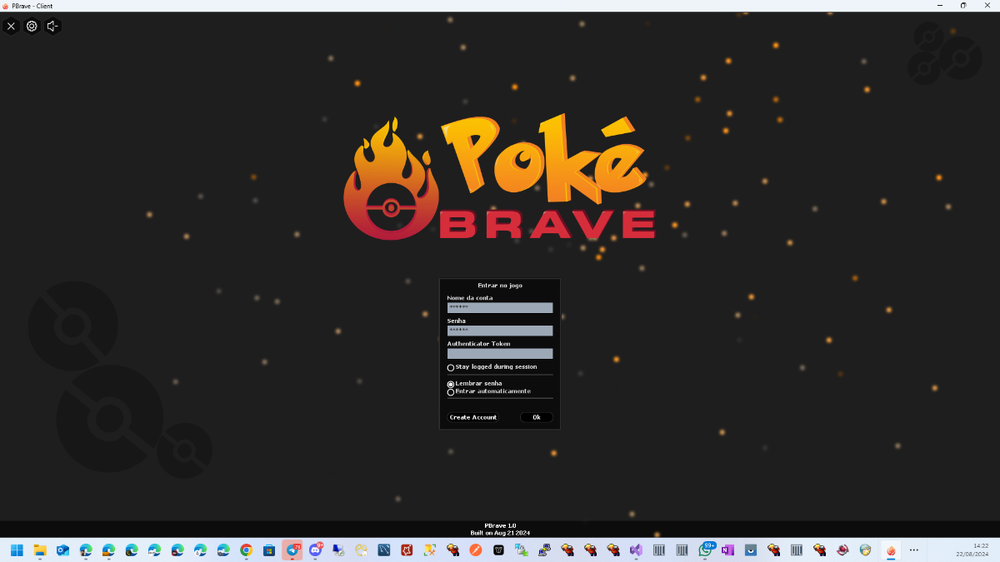Click the X exit icon at top-left
The width and height of the screenshot is (1000, 562).
tap(11, 26)
